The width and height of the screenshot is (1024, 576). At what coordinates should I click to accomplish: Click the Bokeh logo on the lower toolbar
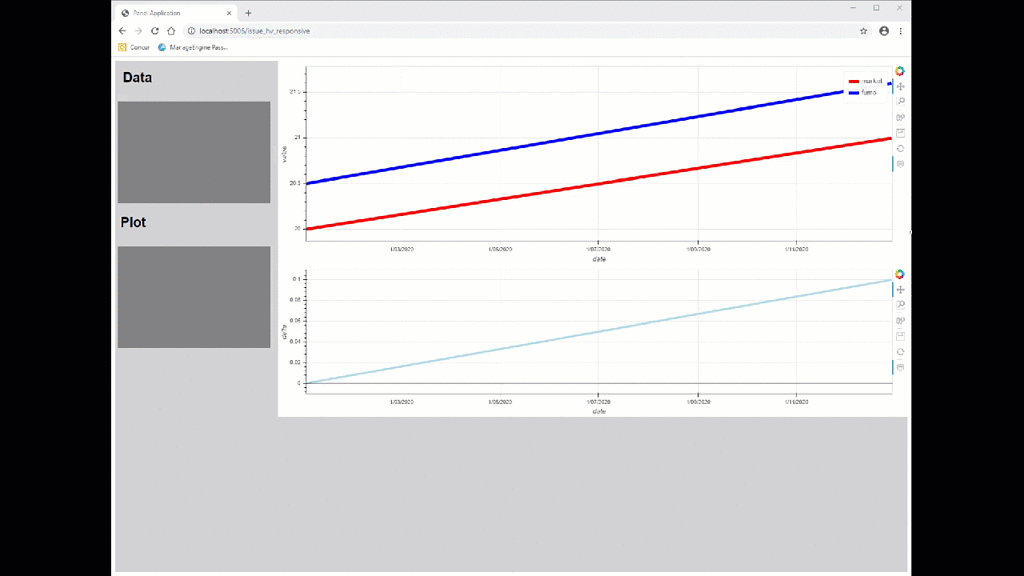[x=900, y=274]
